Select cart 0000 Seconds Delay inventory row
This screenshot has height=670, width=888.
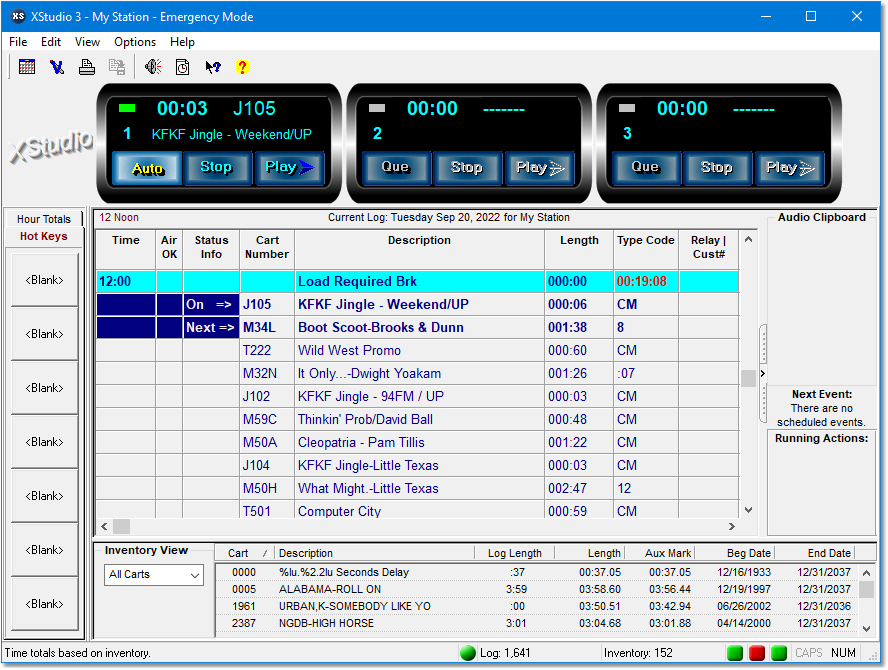click(x=537, y=572)
